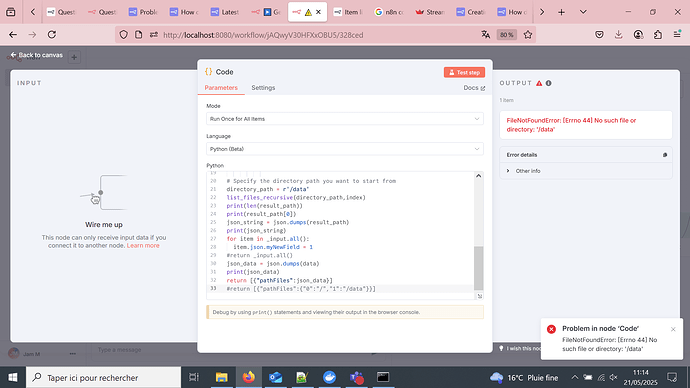Viewport: 690px width, 388px height.
Task: Run the Test step button
Action: [464, 72]
